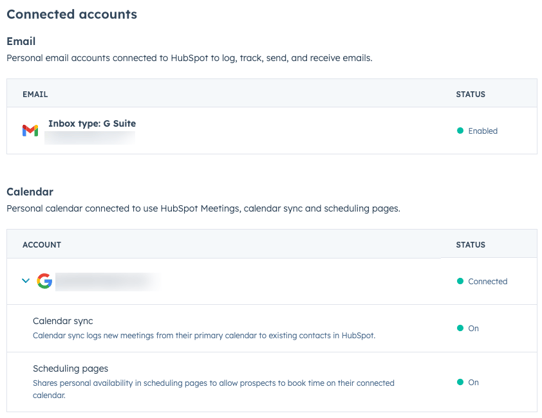Click the 'Email' section heading
This screenshot has width=542, height=418.
coord(21,41)
